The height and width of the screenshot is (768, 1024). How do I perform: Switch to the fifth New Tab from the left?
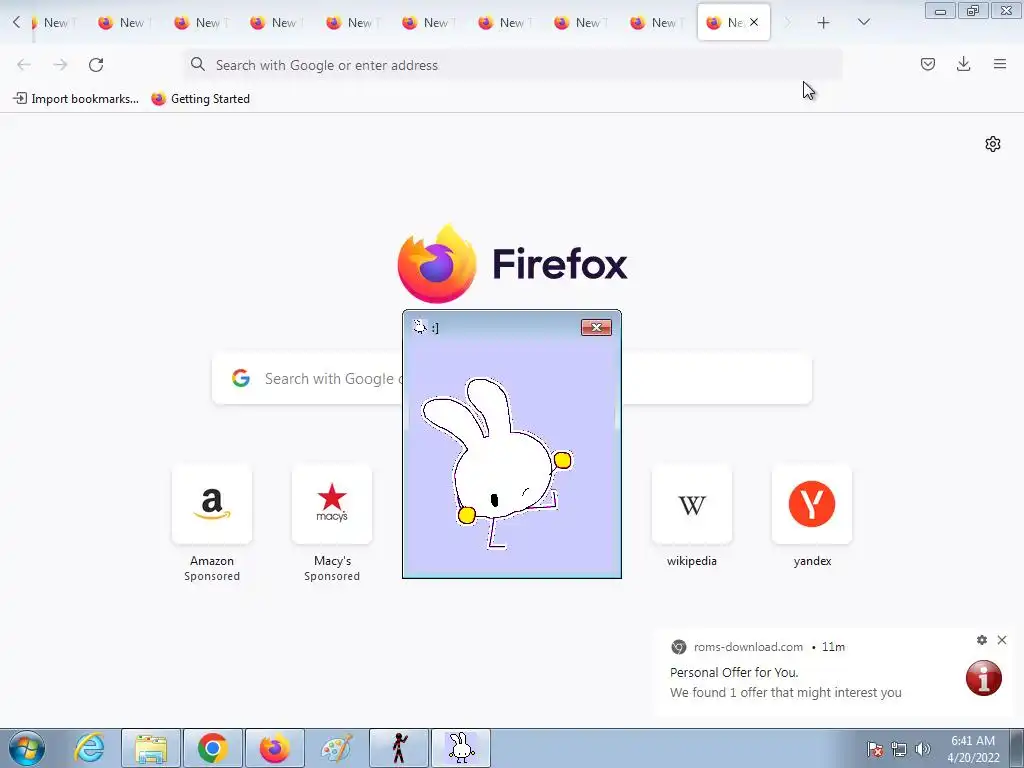351,23
